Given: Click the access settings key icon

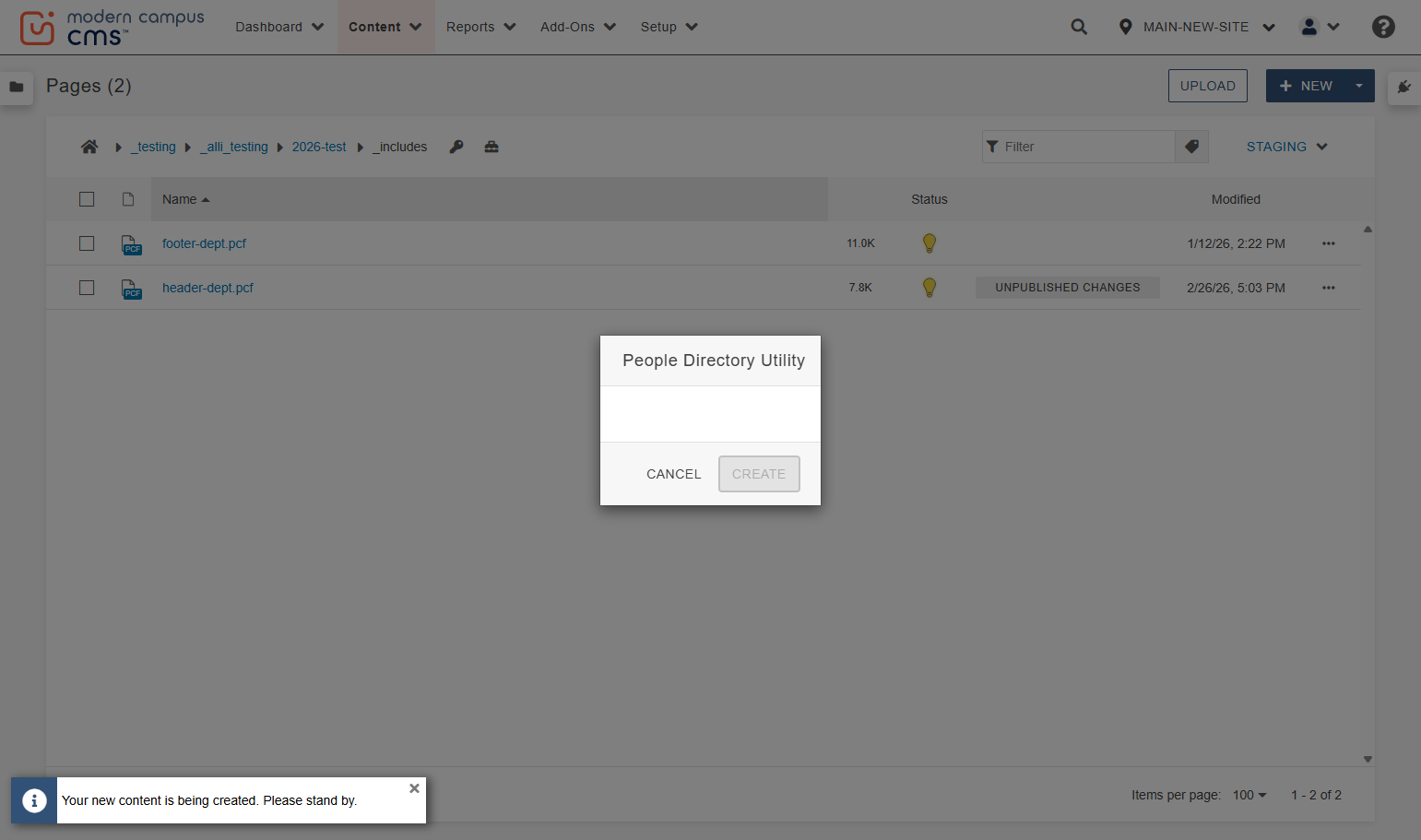Looking at the screenshot, I should click(456, 147).
